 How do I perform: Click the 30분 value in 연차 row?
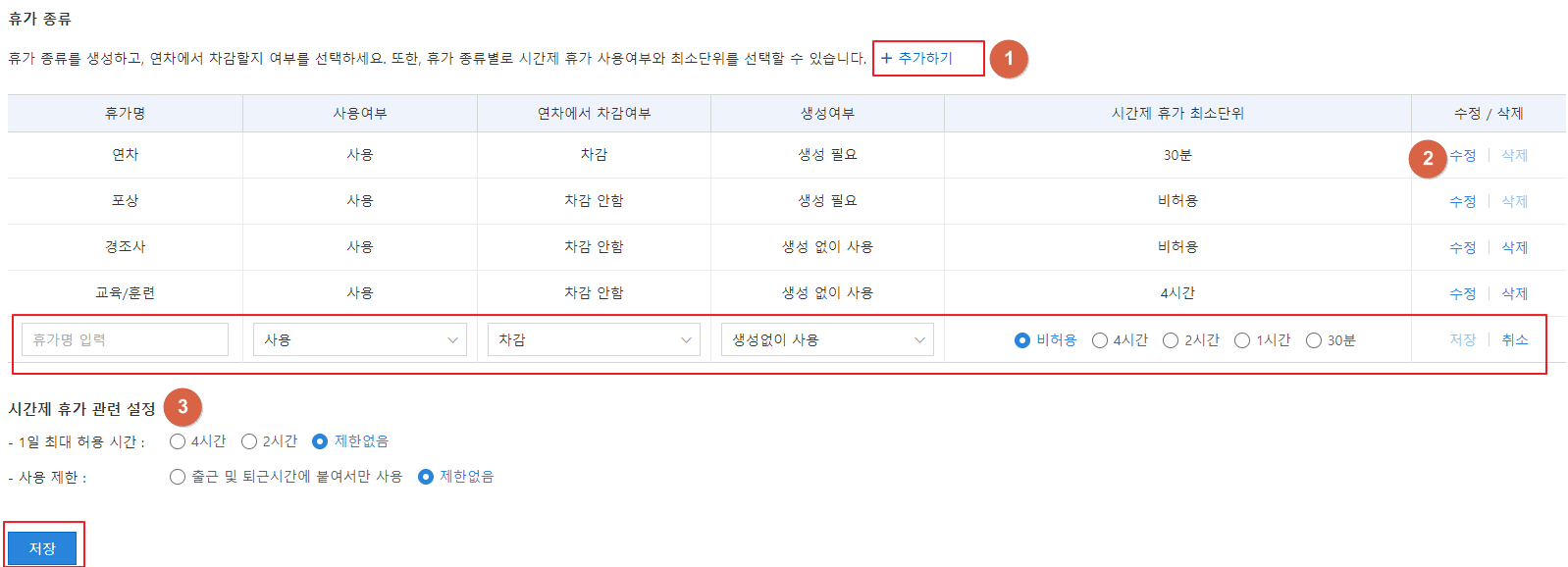click(1177, 155)
